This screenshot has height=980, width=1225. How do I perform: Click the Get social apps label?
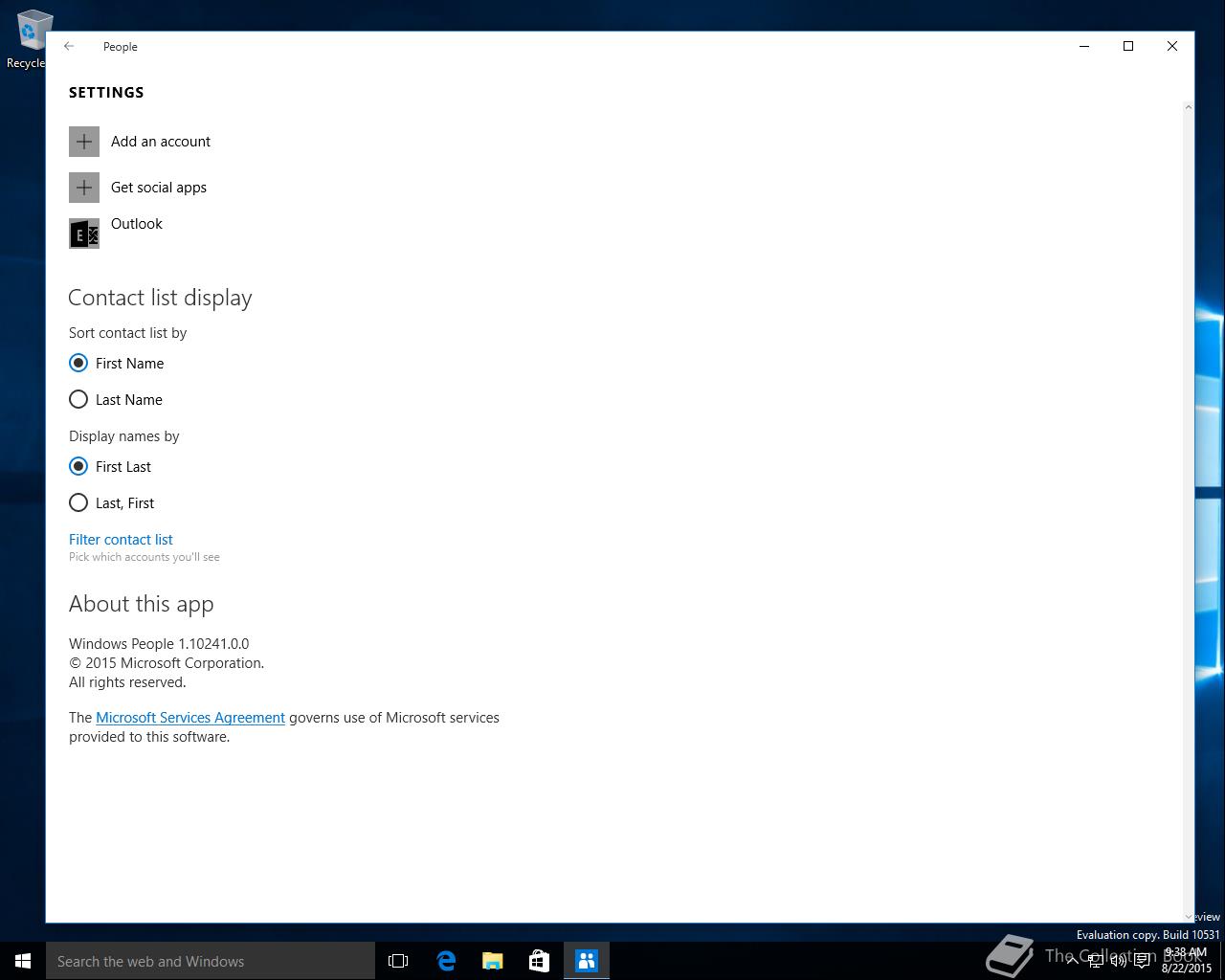click(159, 188)
